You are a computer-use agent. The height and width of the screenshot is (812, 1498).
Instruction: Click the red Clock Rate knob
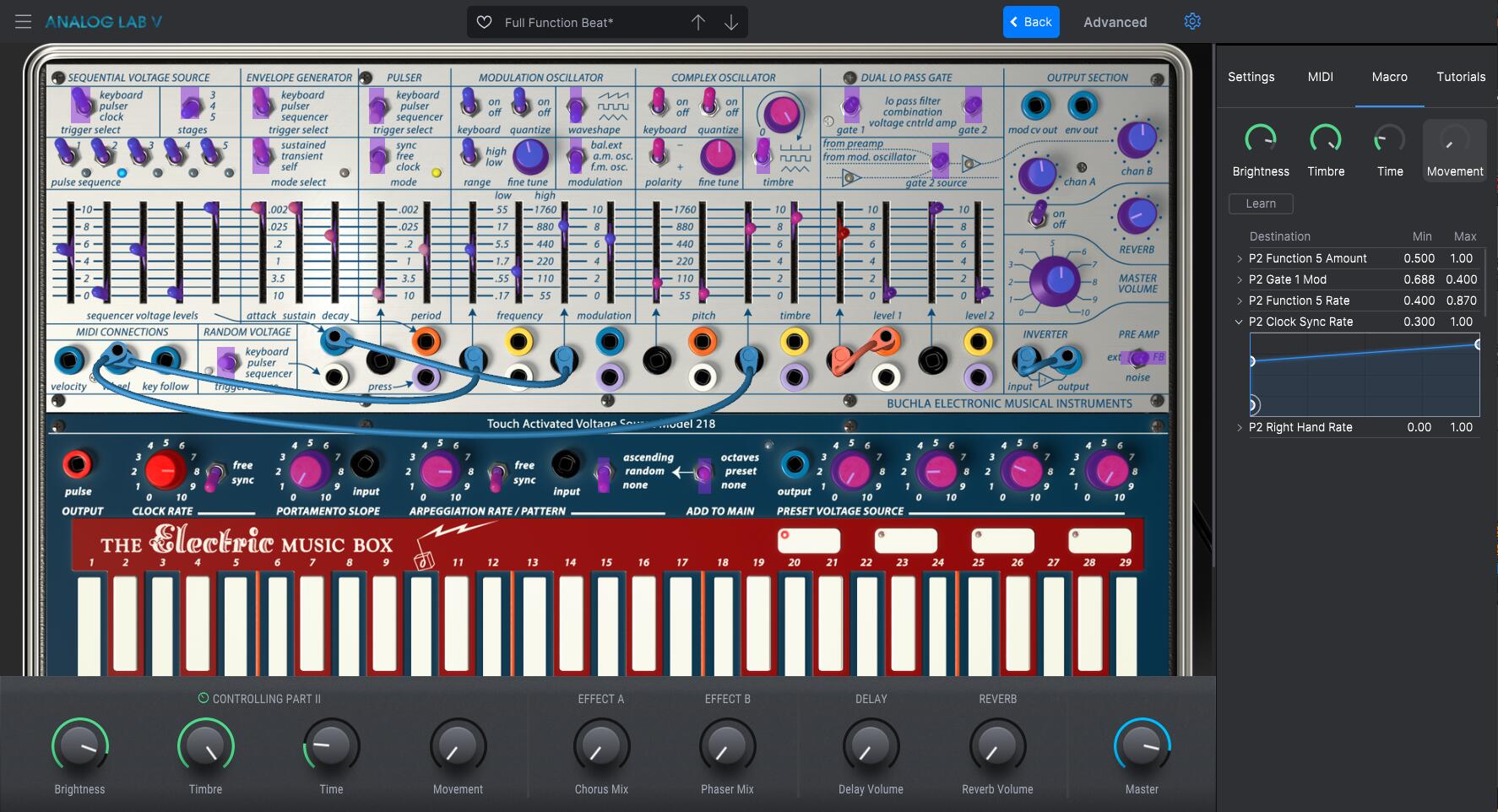(x=164, y=470)
